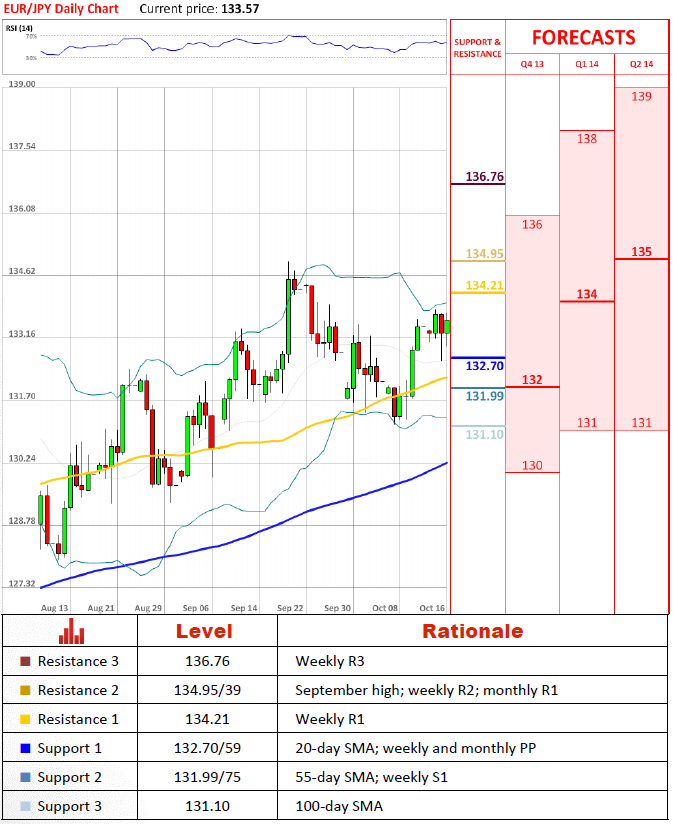The width and height of the screenshot is (673, 824).
Task: Click the Resistance 2 gold color square
Action: click(x=24, y=691)
